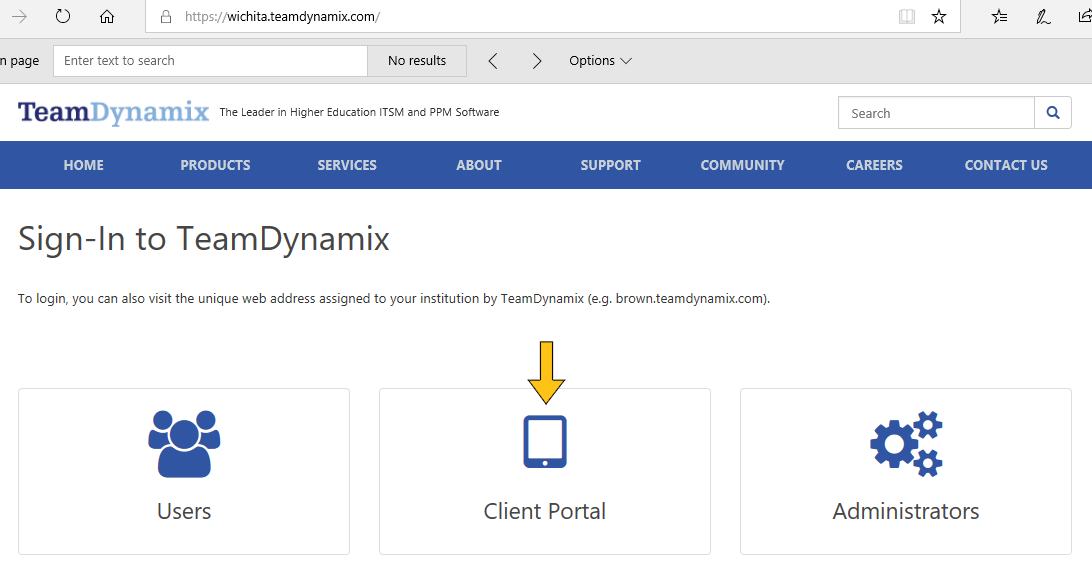This screenshot has height=584, width=1092.
Task: Click the browser address bar URL
Action: pyautogui.click(x=283, y=17)
